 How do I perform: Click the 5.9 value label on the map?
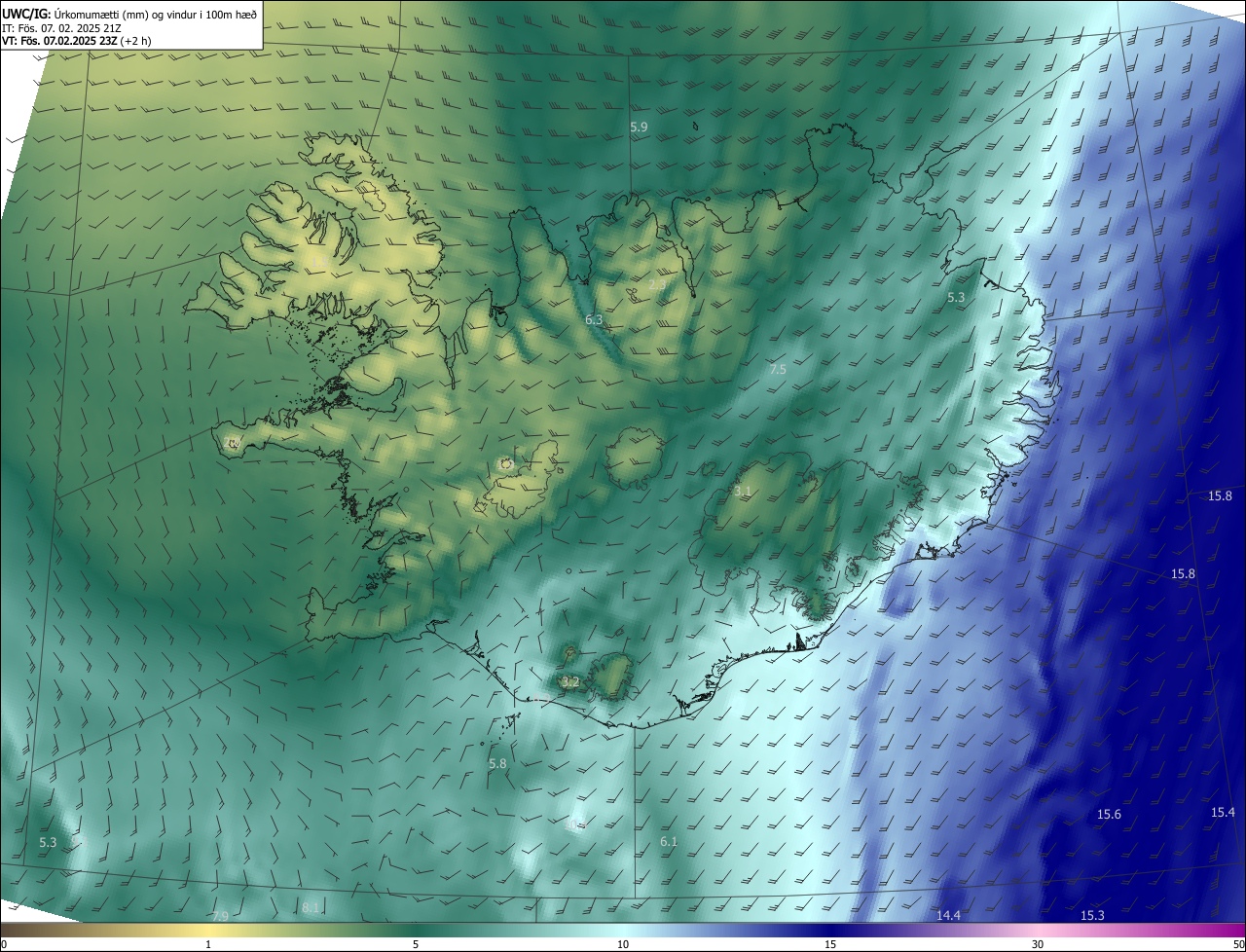tap(639, 128)
